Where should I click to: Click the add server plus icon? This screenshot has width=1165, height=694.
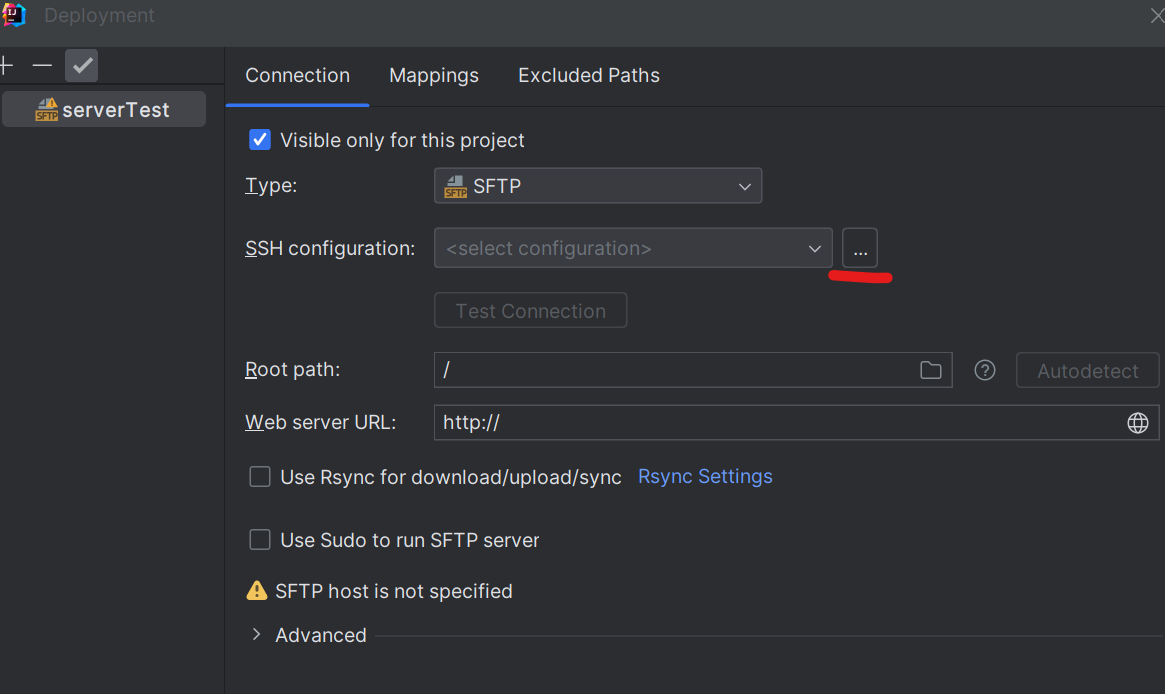(x=6, y=66)
